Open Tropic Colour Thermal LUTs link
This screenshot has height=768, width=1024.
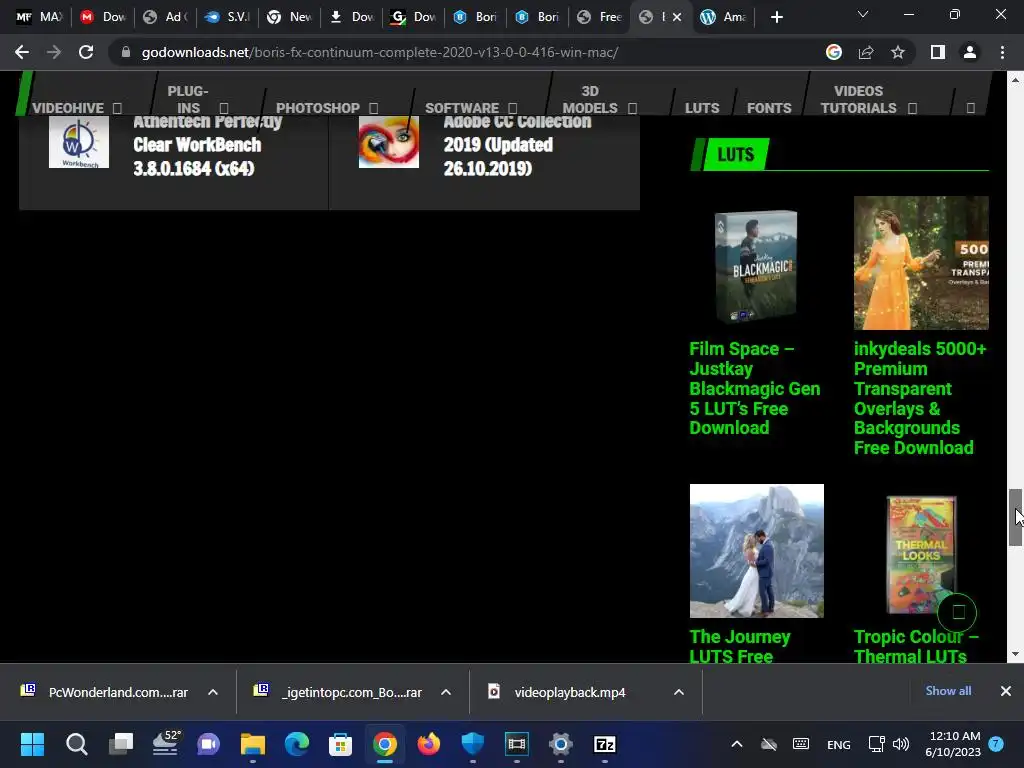[916, 646]
